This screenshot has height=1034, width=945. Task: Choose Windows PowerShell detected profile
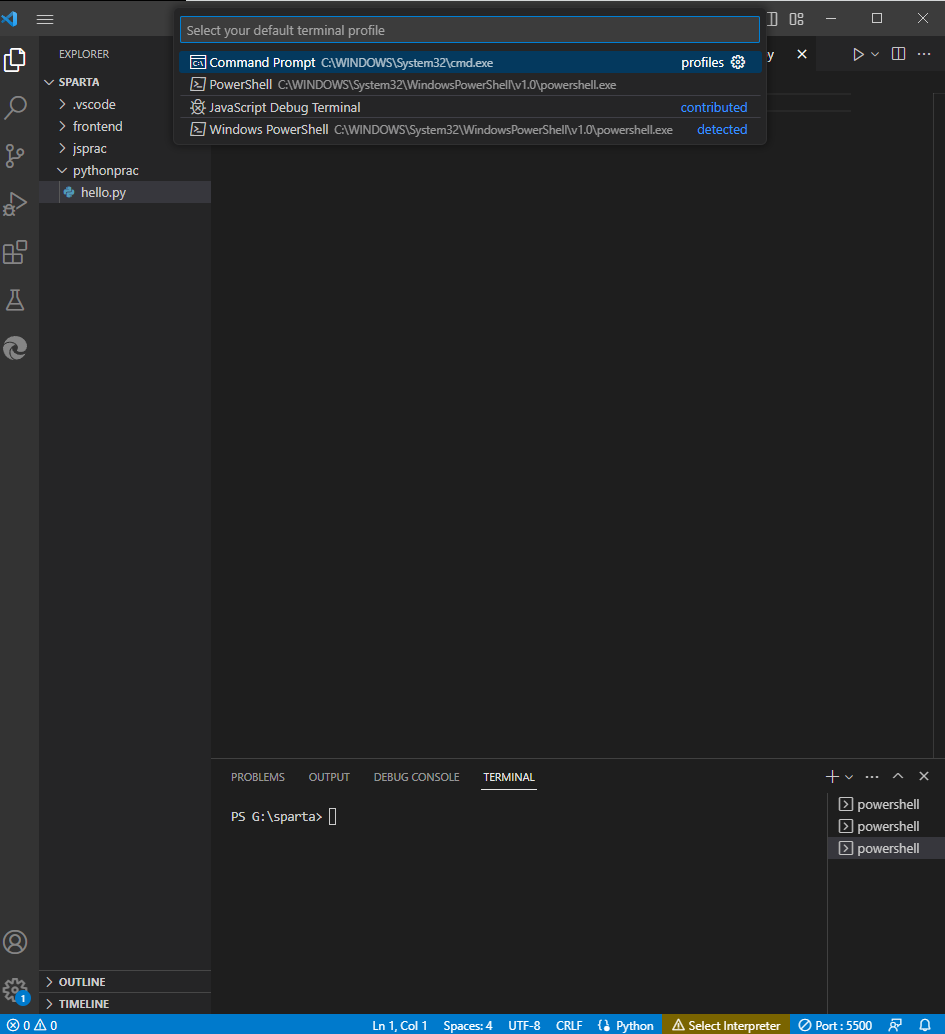[470, 129]
